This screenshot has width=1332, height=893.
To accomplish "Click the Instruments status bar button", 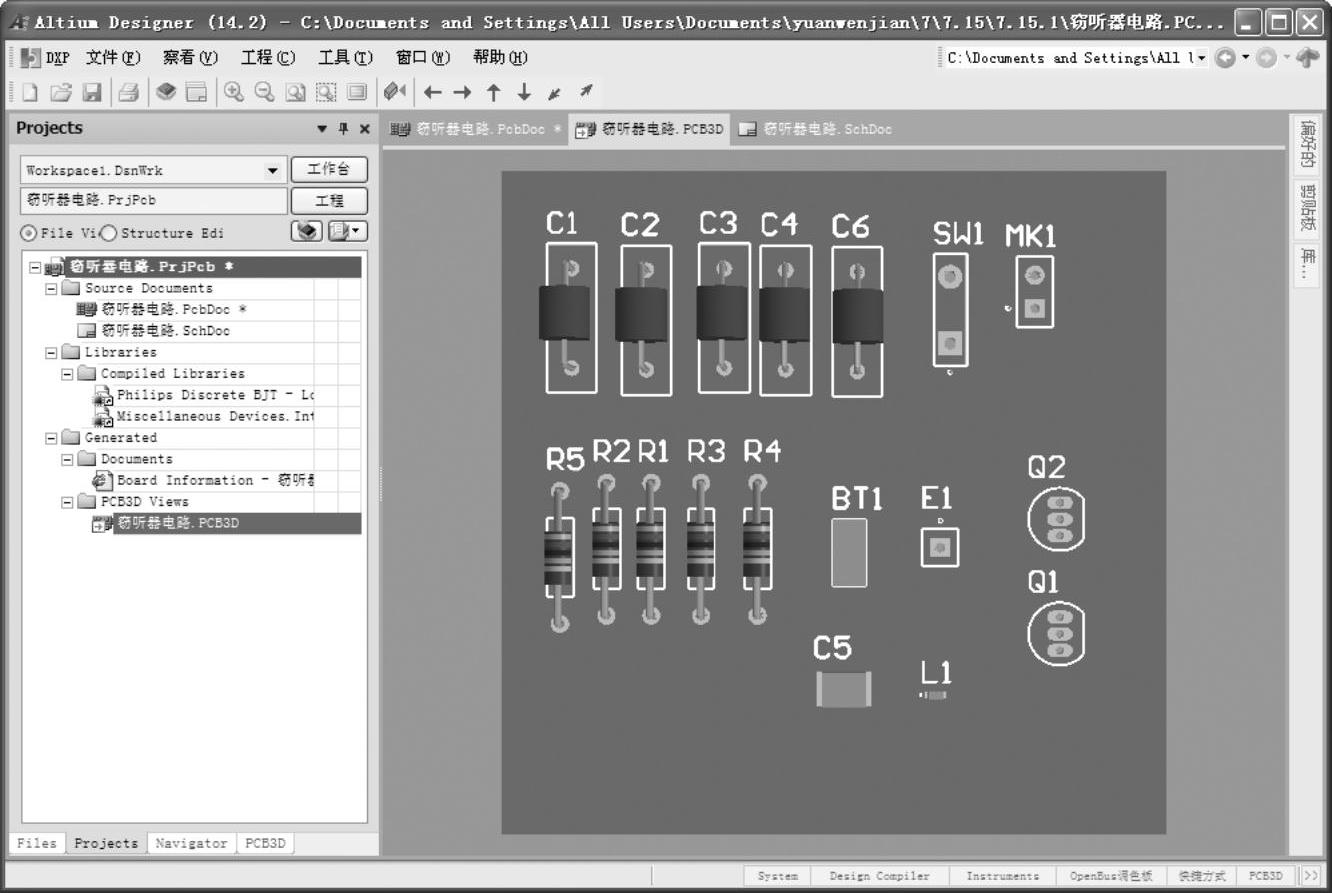I will (1002, 876).
